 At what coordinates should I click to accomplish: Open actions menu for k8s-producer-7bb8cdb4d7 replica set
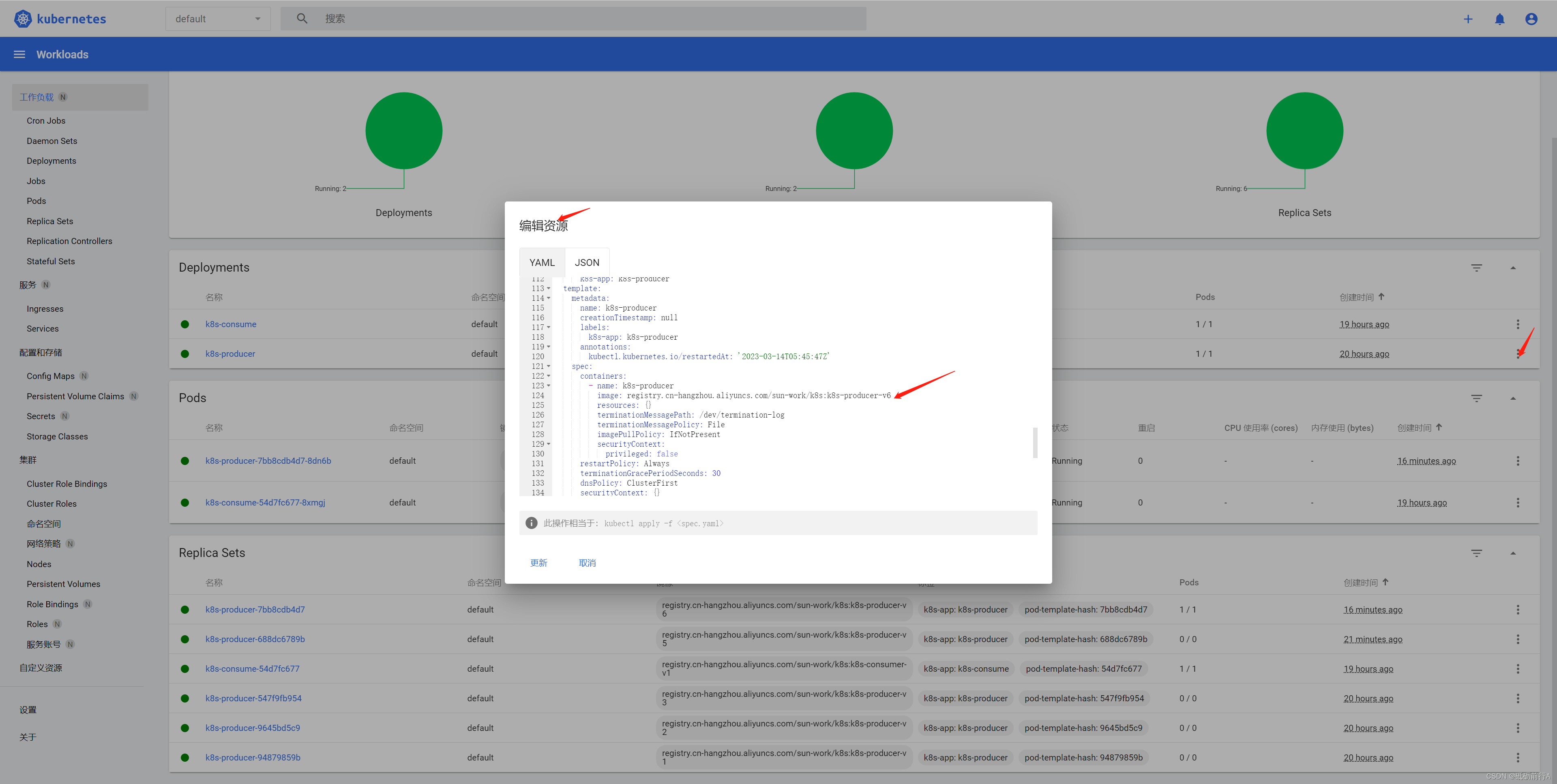point(1517,610)
